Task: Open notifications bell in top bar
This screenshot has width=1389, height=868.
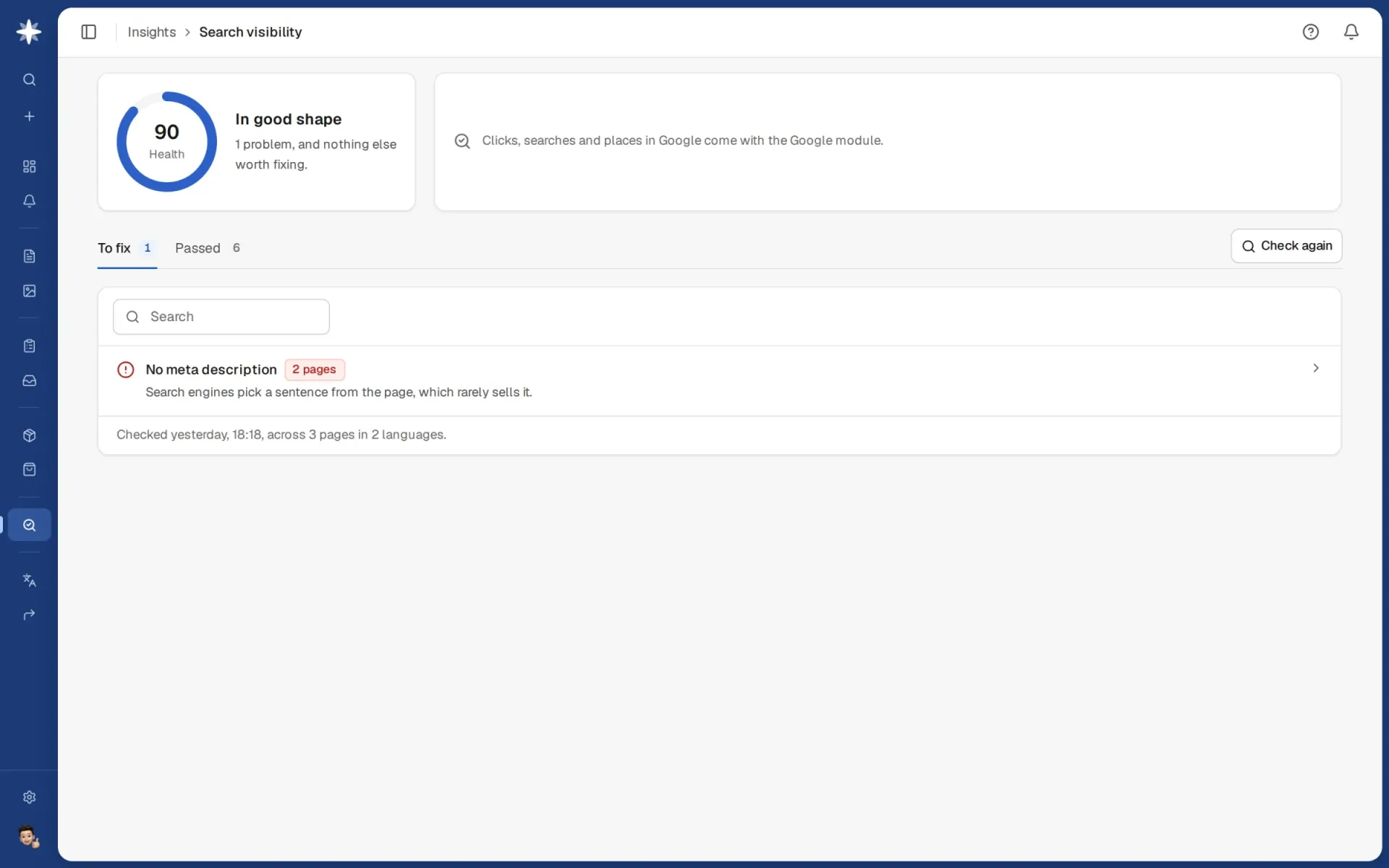Action: coord(1351,32)
